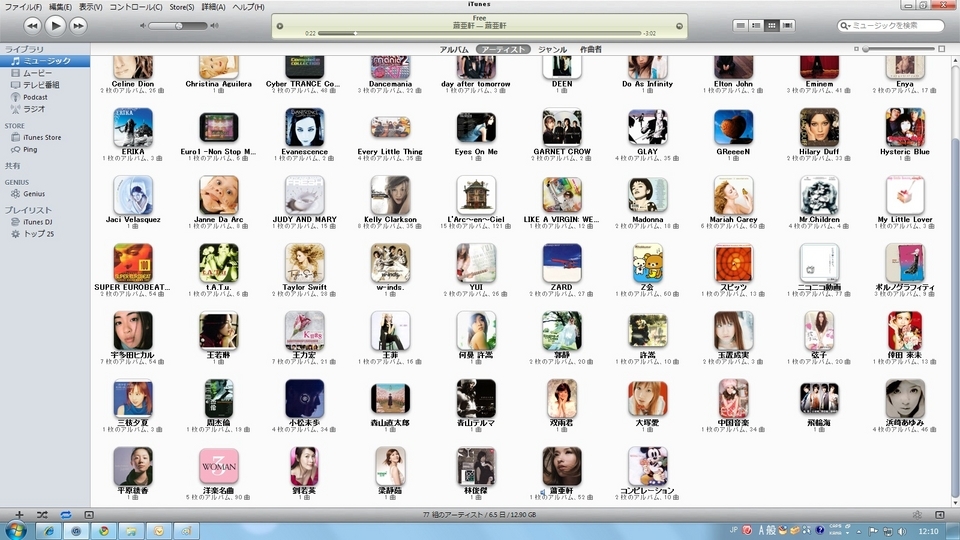The width and height of the screenshot is (960, 540).
Task: Click the song progress bar
Action: 479,33
